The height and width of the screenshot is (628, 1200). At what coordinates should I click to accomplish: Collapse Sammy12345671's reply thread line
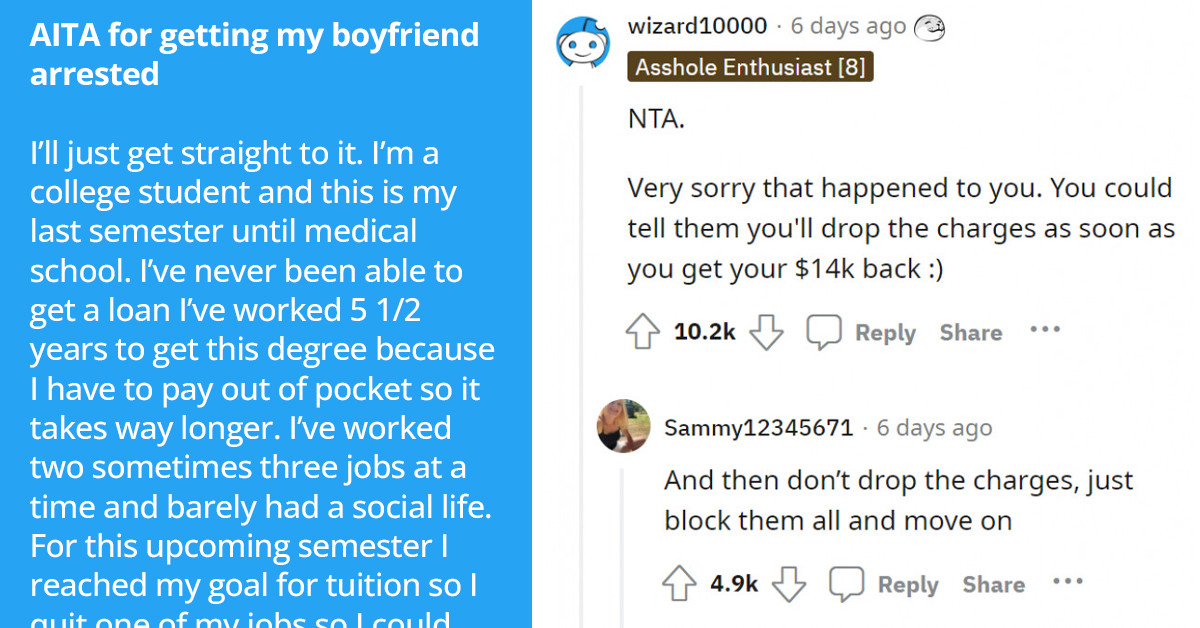pos(623,520)
